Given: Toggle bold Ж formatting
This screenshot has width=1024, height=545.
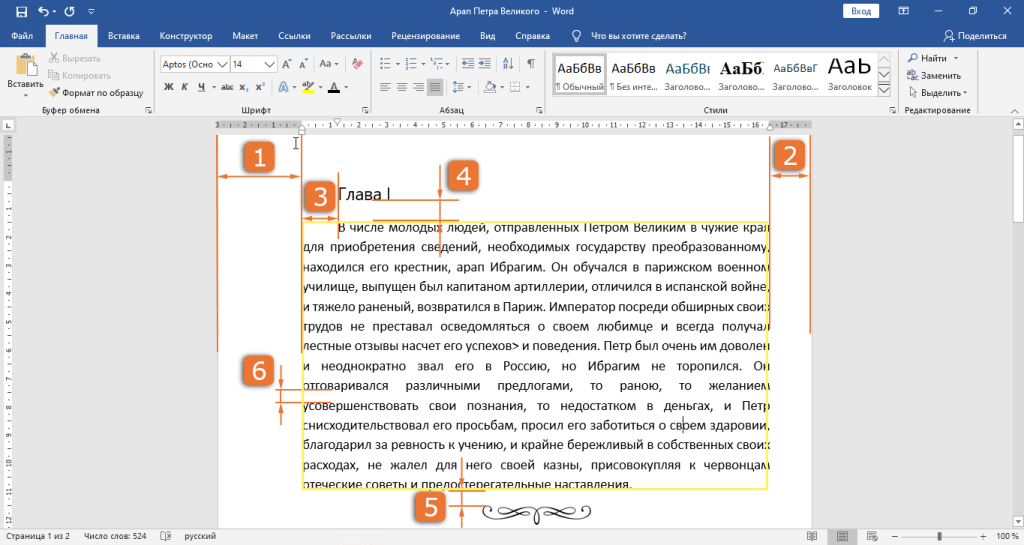Looking at the screenshot, I should click(168, 87).
